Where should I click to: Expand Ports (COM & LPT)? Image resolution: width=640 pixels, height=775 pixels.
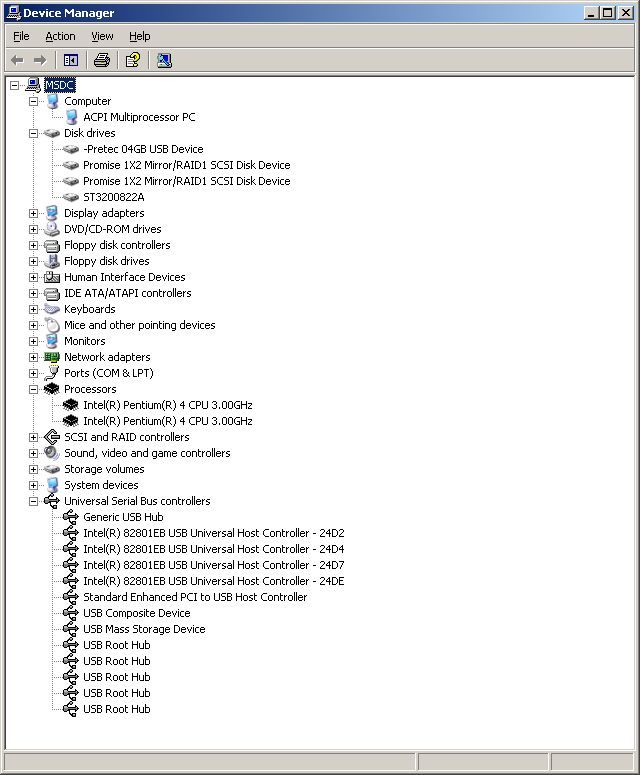(x=33, y=373)
